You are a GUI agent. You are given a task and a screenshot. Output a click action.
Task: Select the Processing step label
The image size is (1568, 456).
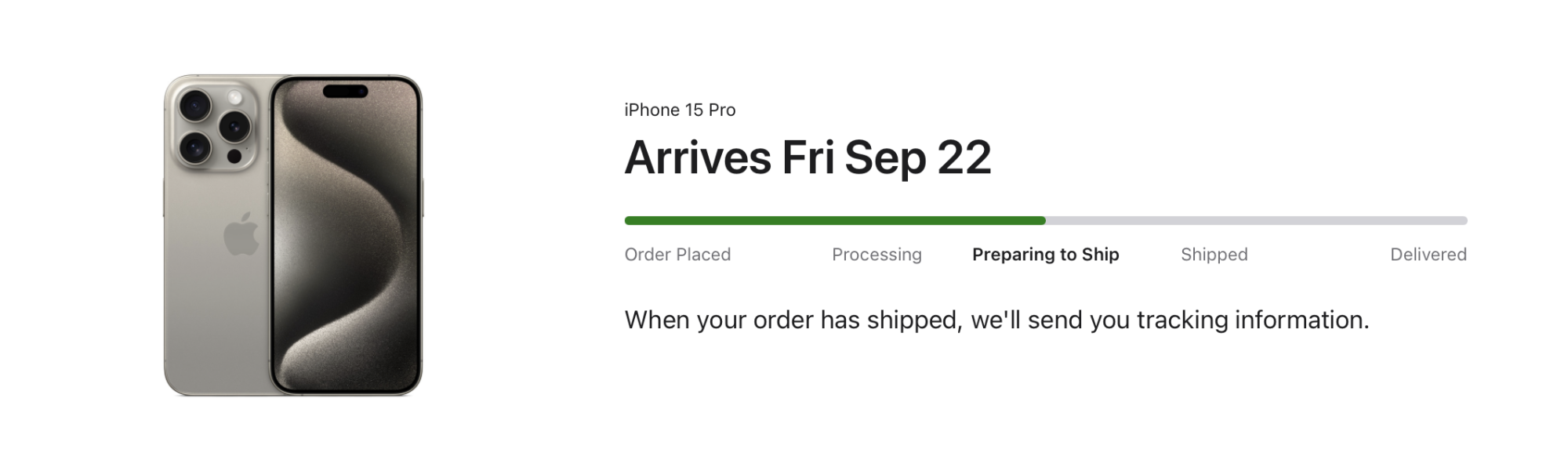(x=877, y=255)
